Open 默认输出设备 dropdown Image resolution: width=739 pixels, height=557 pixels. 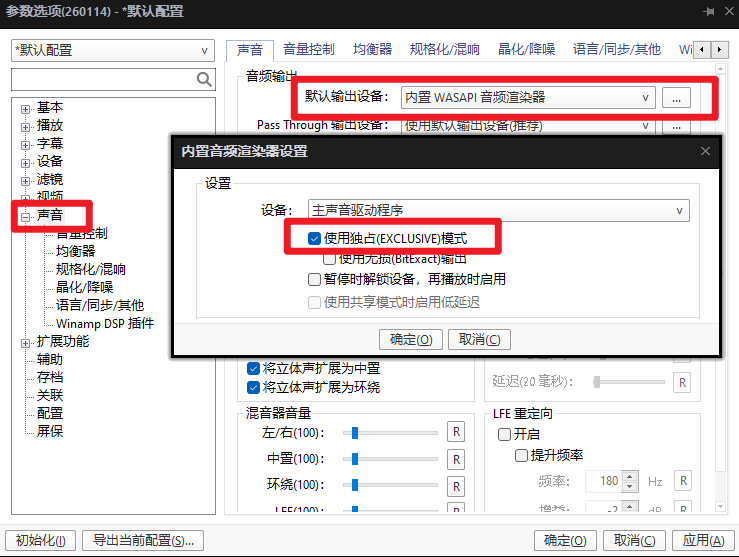tap(528, 98)
